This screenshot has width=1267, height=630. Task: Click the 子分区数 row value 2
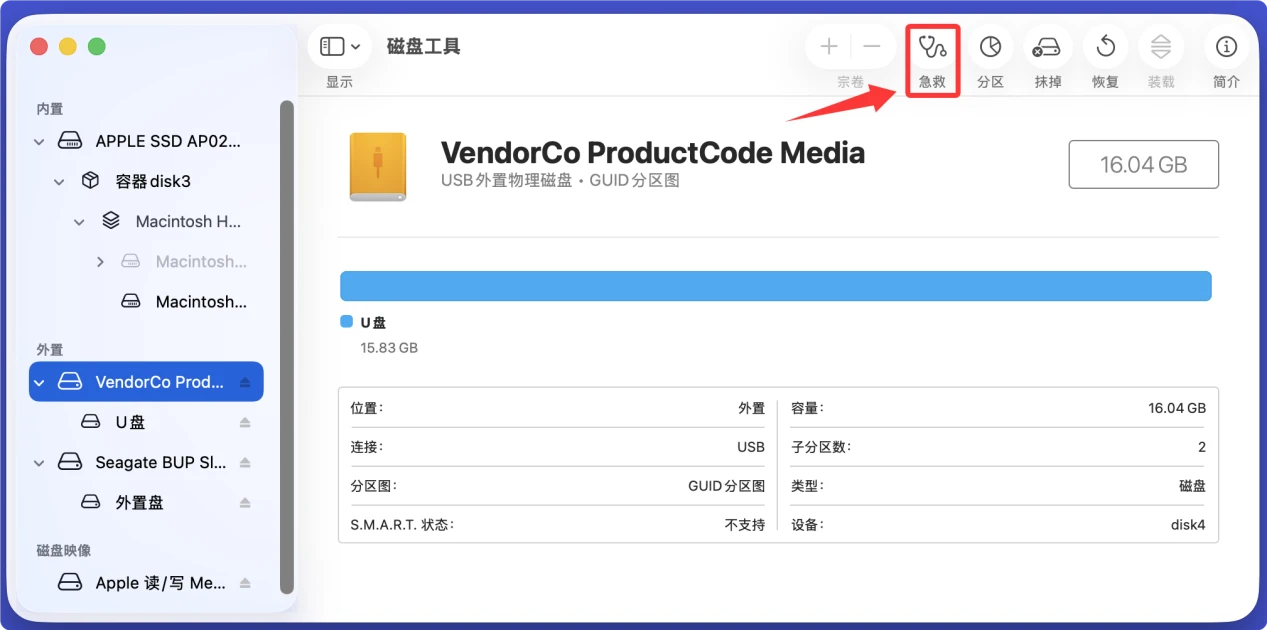click(1202, 447)
